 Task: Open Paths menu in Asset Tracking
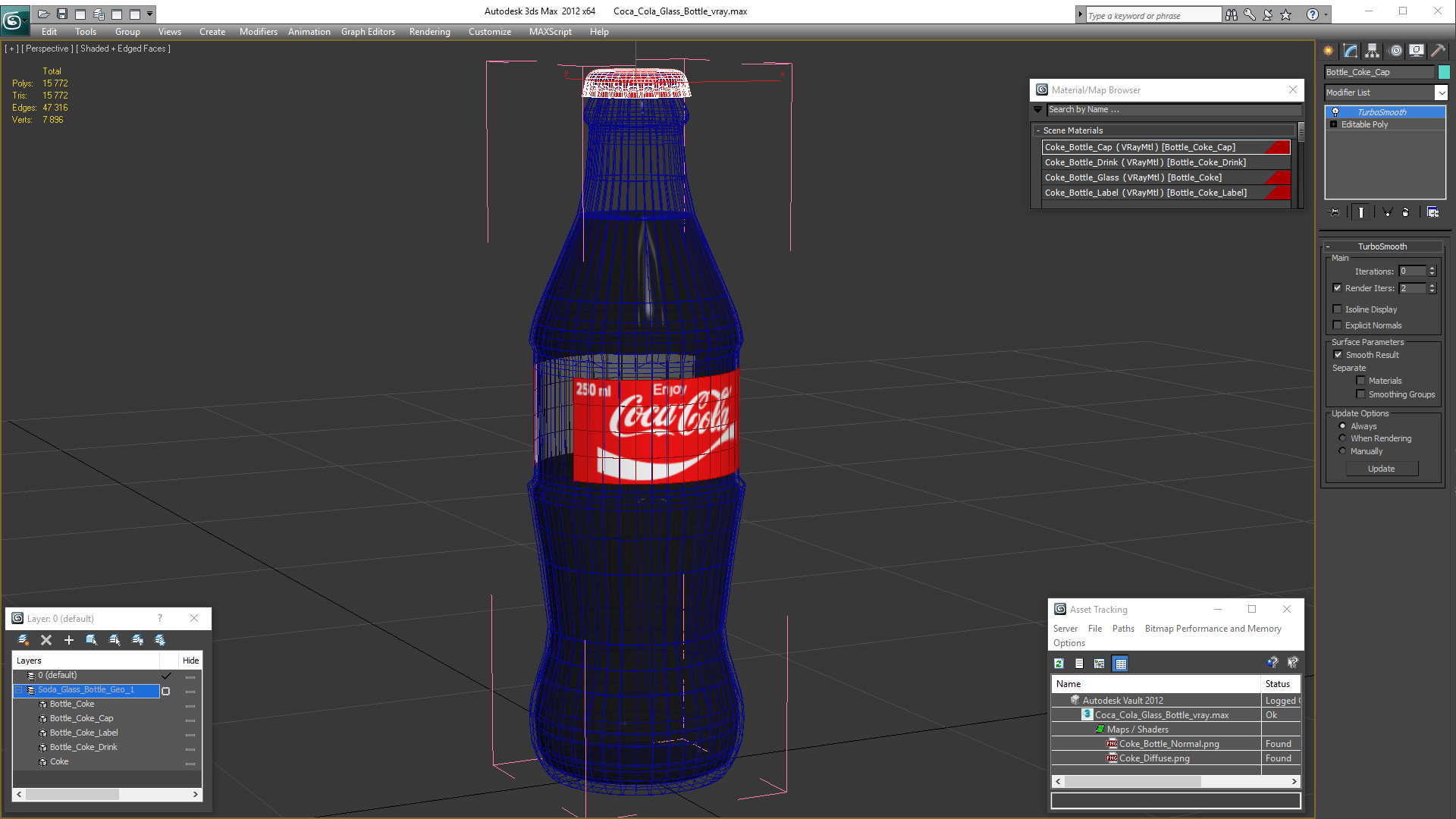click(1123, 629)
